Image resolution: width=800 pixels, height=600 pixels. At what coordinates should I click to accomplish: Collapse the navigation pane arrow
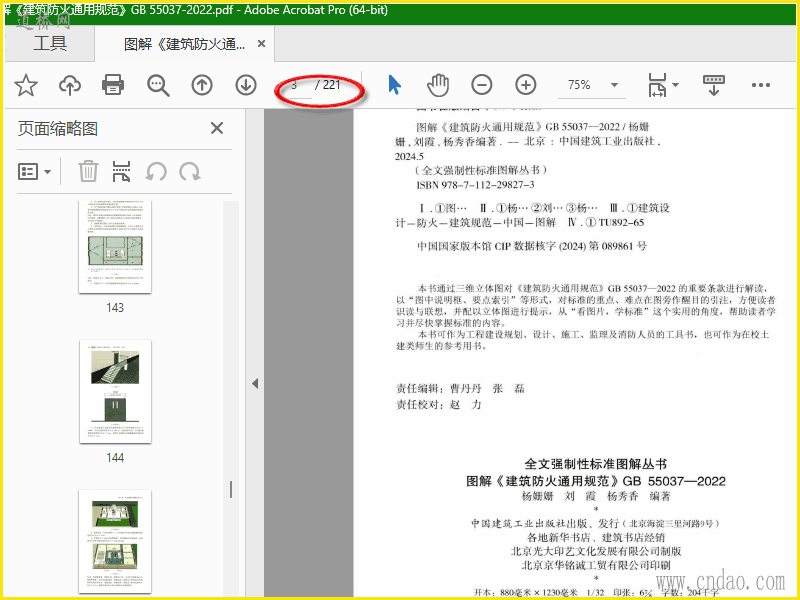point(255,384)
